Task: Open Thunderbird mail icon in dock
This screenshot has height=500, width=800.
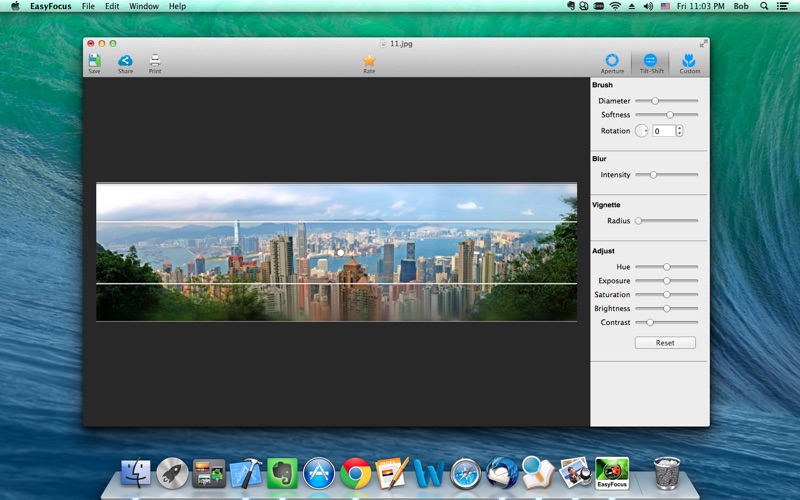Action: click(x=502, y=473)
